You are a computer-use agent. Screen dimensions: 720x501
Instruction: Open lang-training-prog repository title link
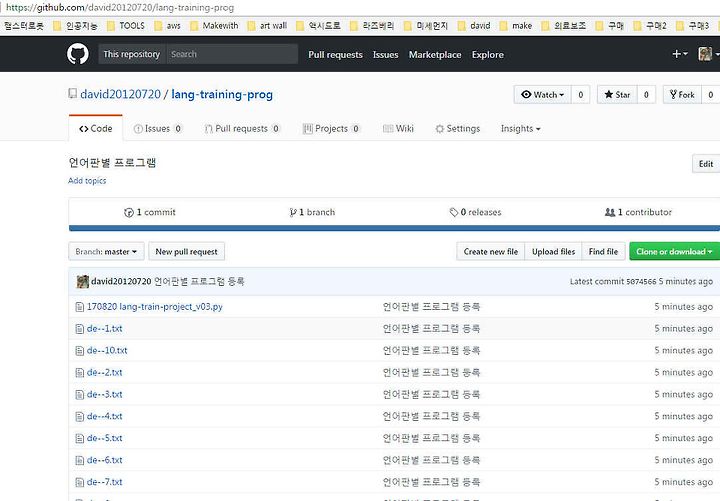(x=222, y=94)
